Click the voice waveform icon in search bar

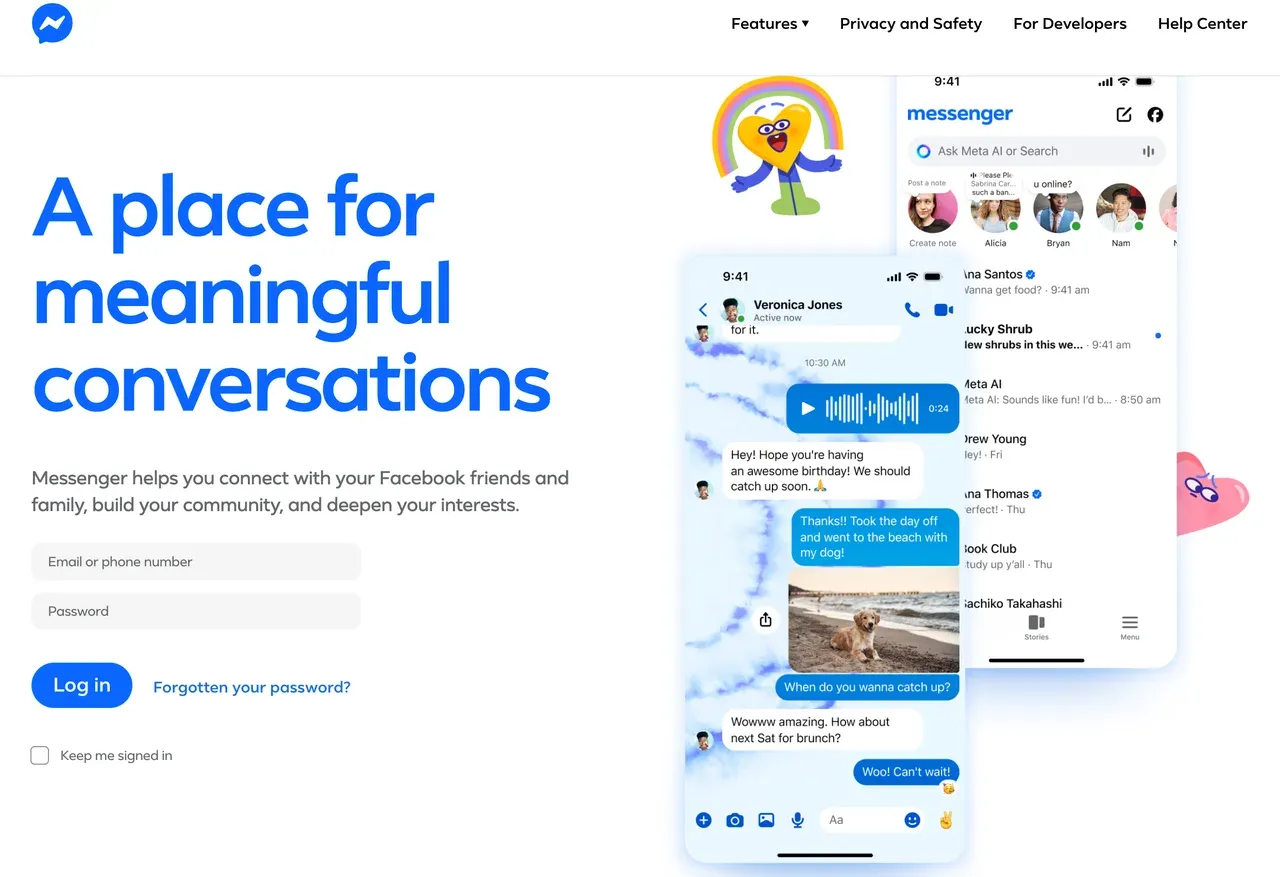tap(1148, 151)
